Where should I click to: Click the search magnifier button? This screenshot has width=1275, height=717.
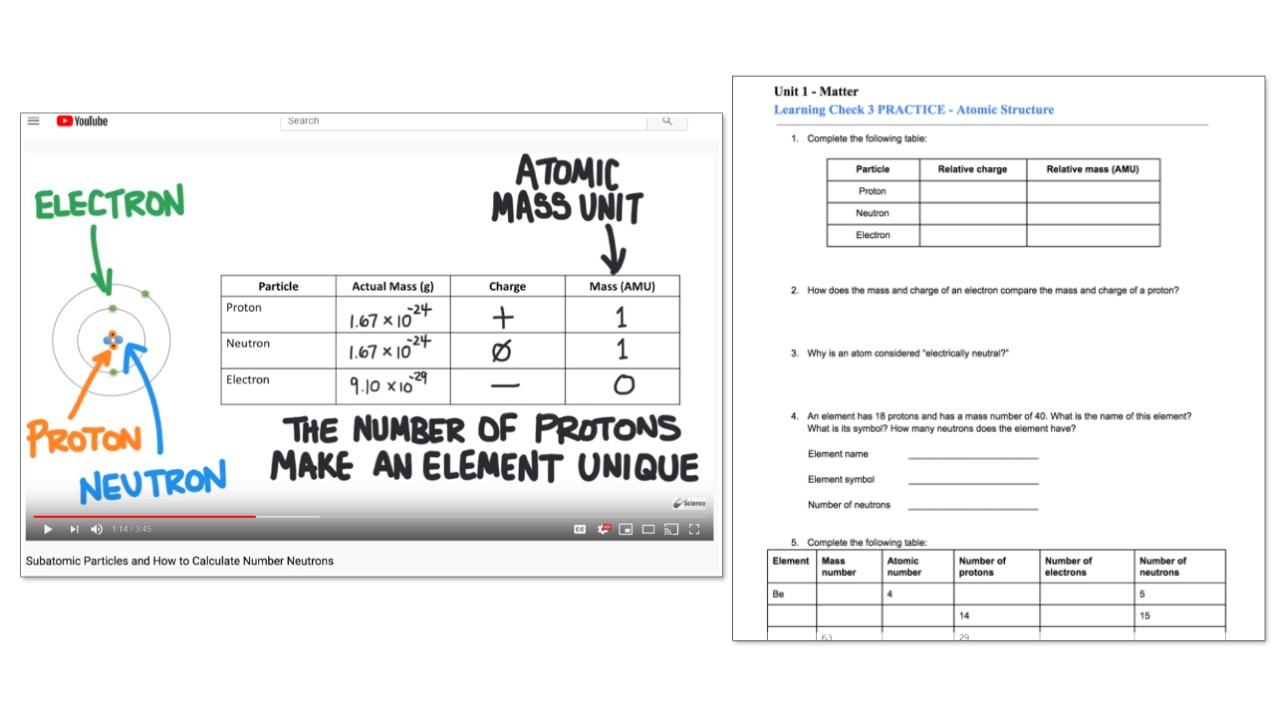667,121
